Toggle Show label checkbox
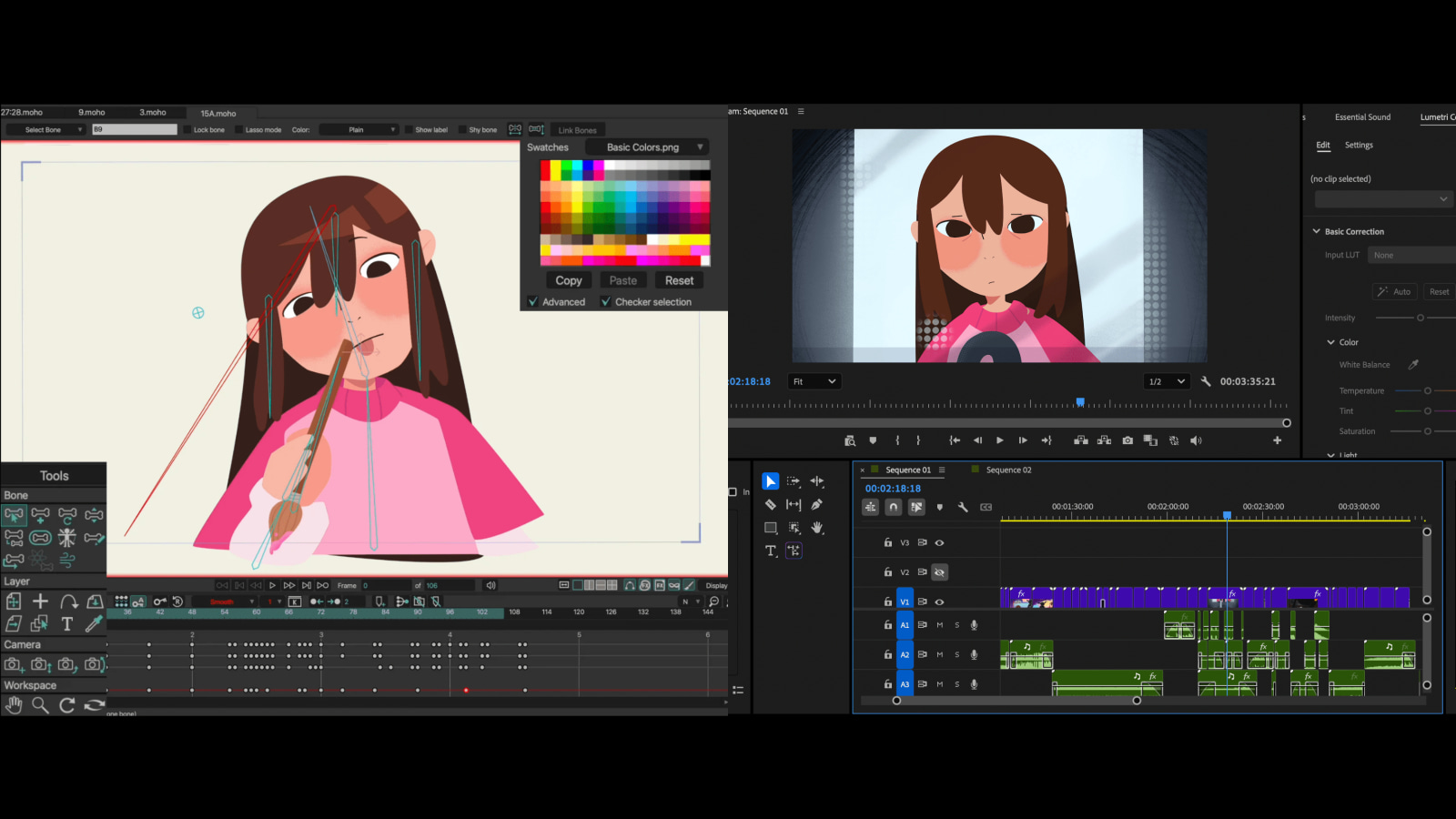 pos(409,130)
